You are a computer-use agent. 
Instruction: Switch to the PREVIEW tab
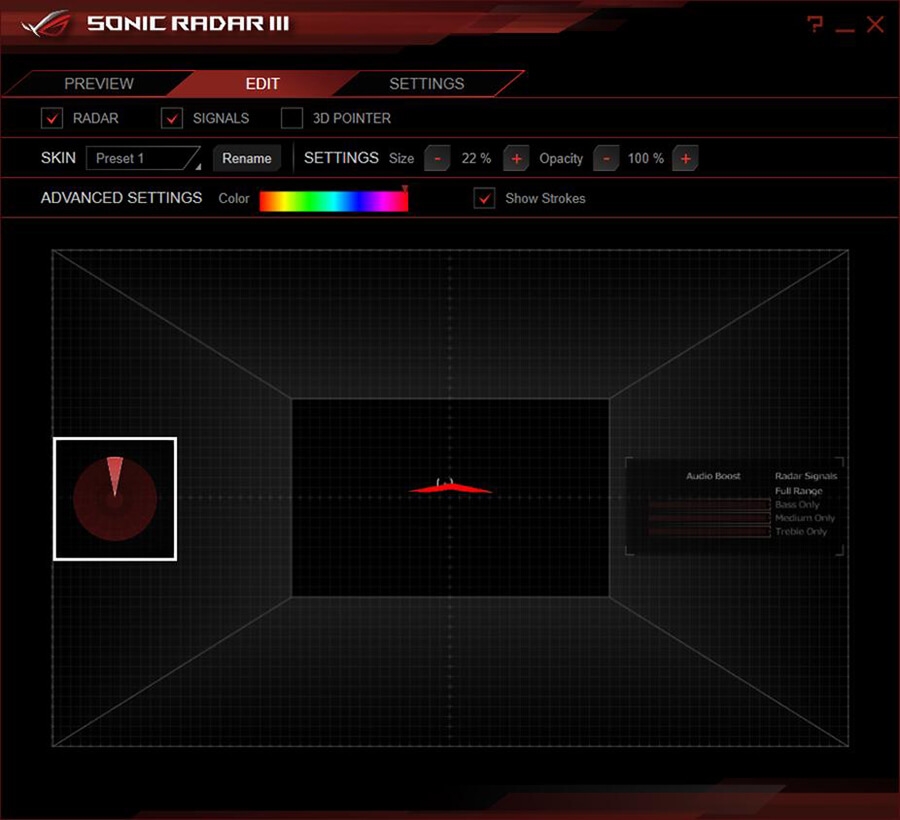(x=99, y=84)
